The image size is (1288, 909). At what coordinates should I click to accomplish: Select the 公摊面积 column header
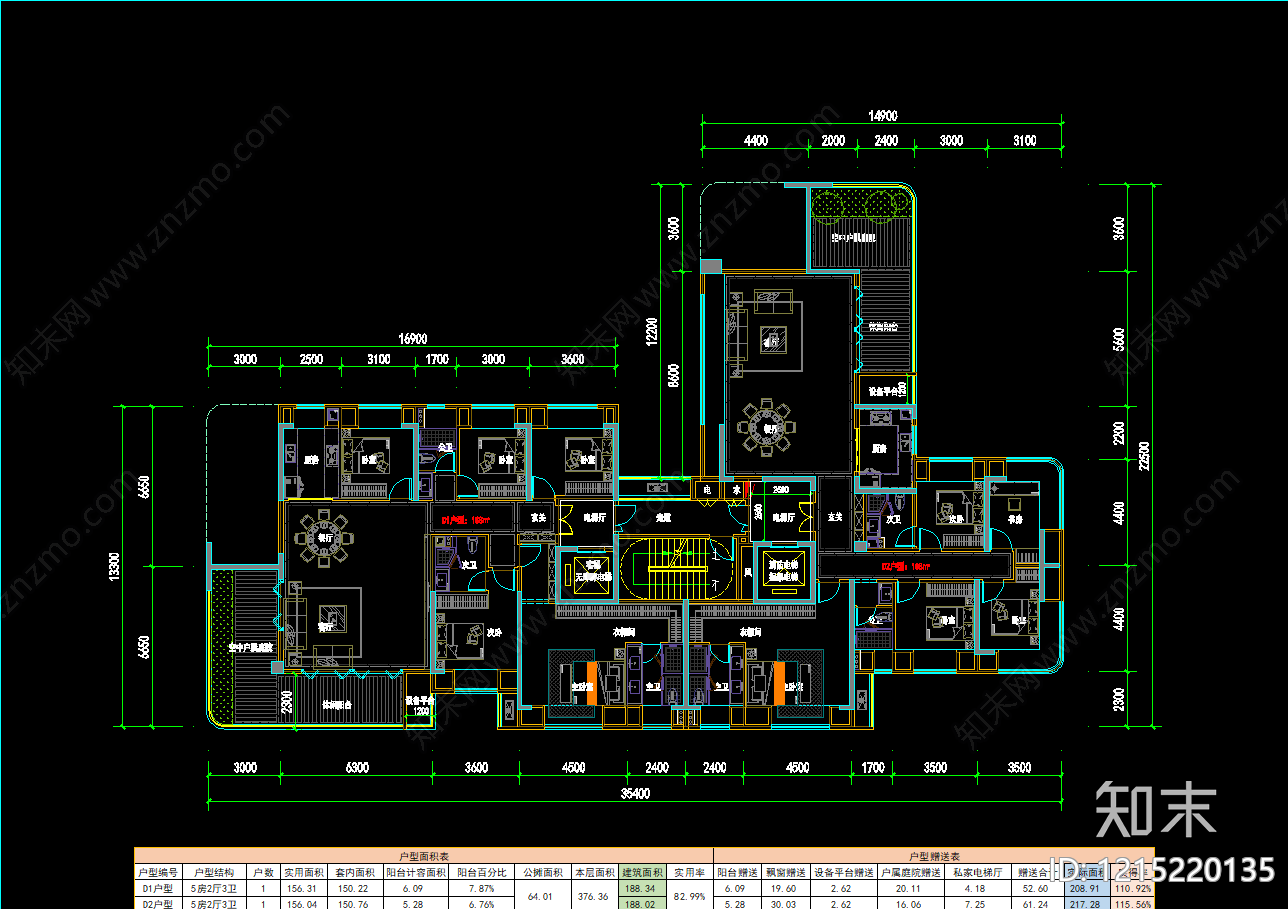[x=542, y=872]
